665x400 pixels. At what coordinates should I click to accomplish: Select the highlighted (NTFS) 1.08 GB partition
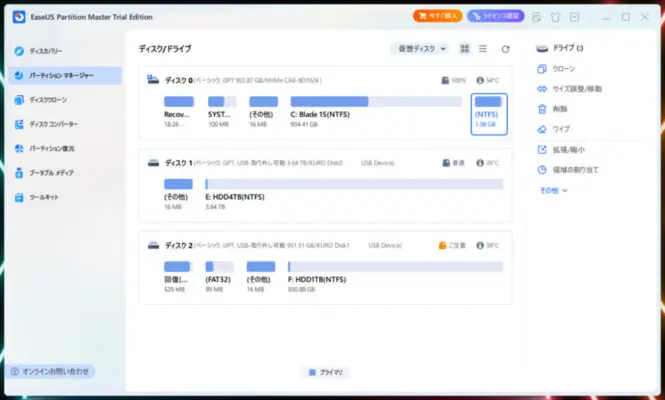(489, 114)
